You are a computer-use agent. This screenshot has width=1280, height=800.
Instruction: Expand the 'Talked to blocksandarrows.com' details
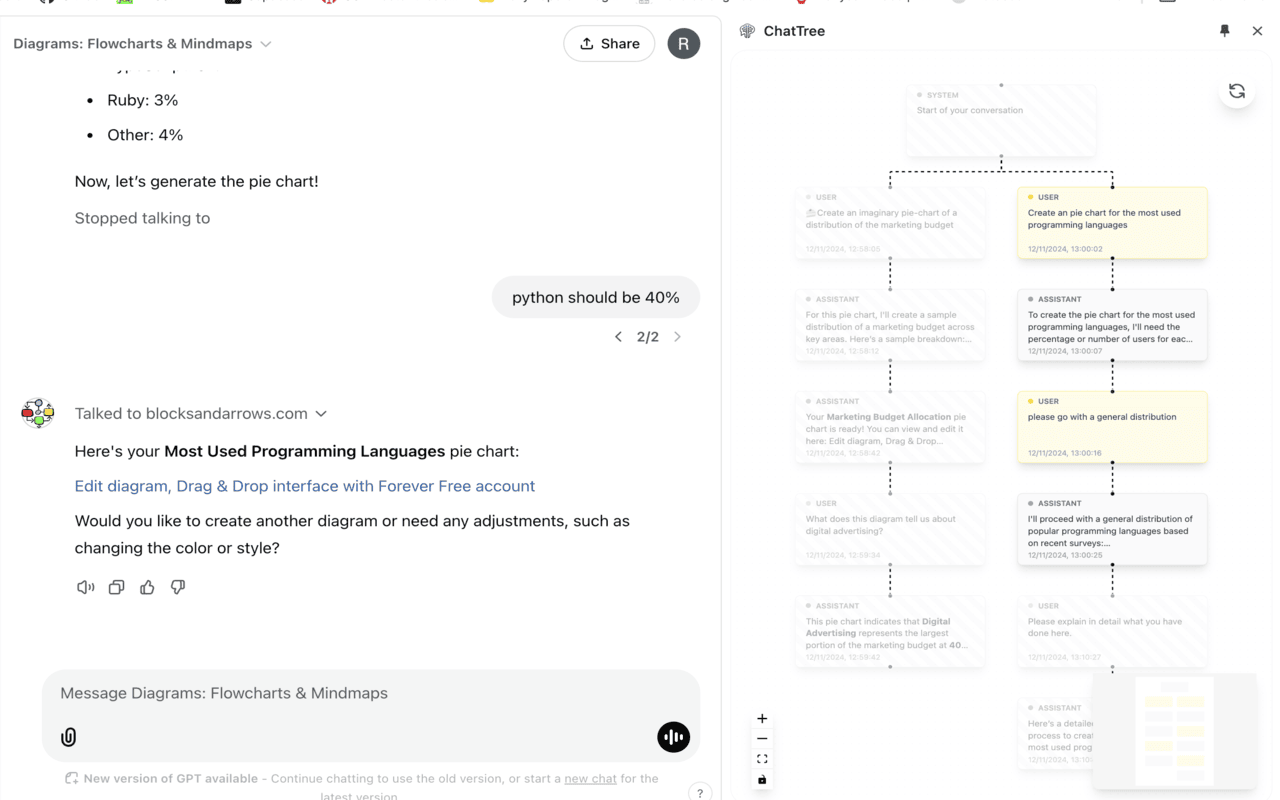(x=321, y=413)
